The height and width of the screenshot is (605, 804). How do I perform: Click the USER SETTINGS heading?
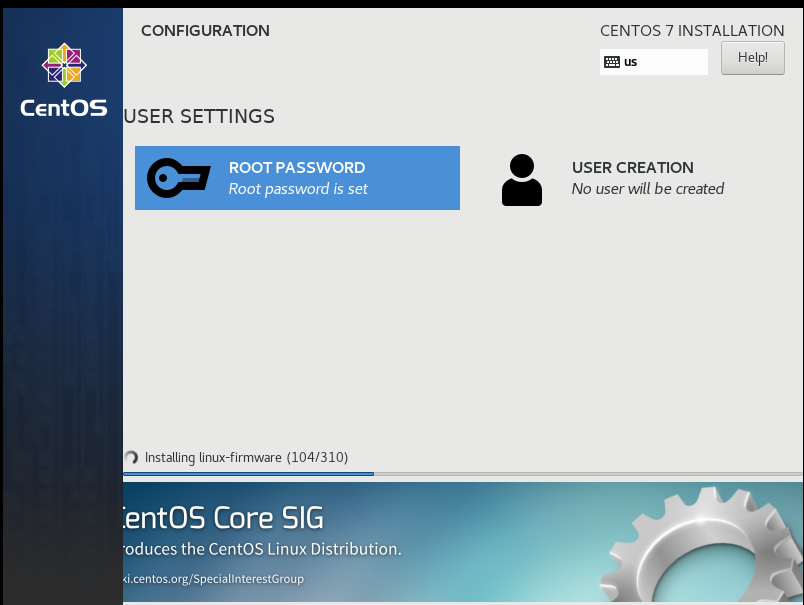pos(199,116)
